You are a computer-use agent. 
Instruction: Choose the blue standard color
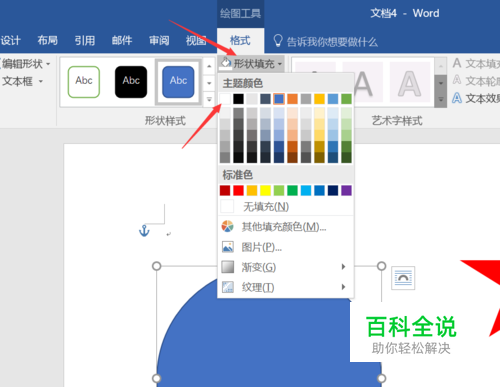pos(319,190)
